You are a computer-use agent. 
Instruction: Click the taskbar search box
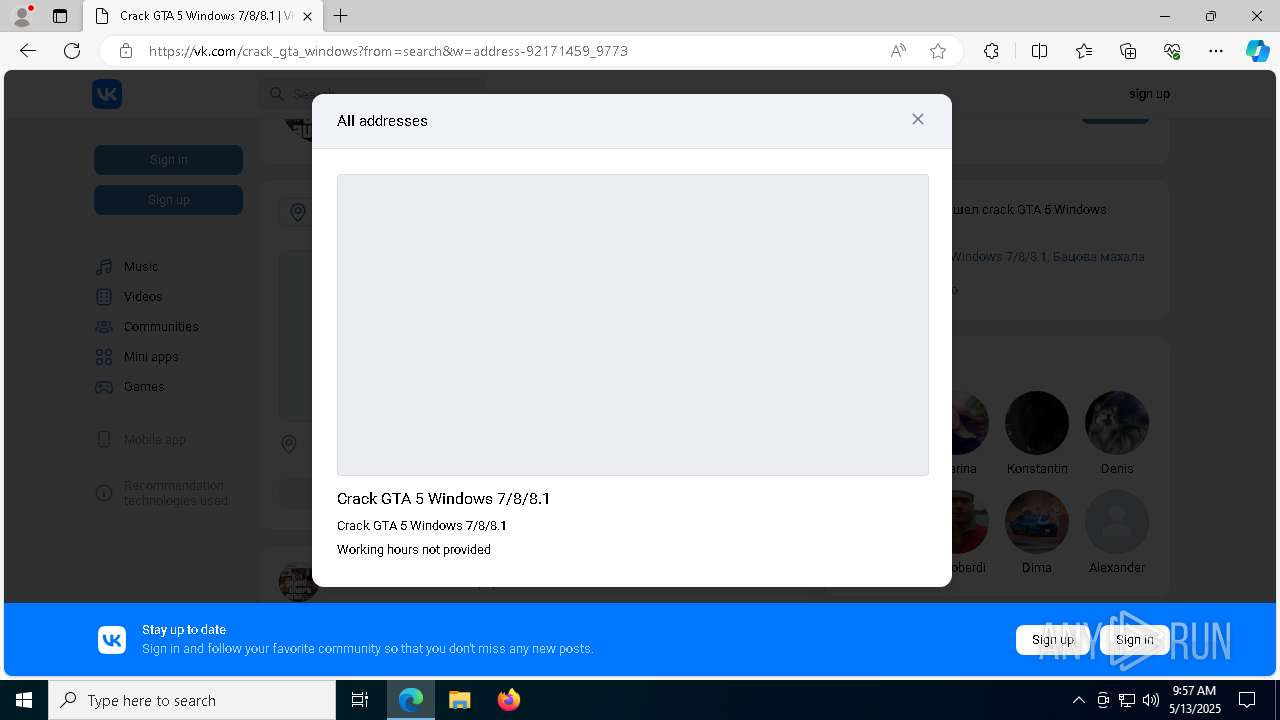click(x=192, y=700)
